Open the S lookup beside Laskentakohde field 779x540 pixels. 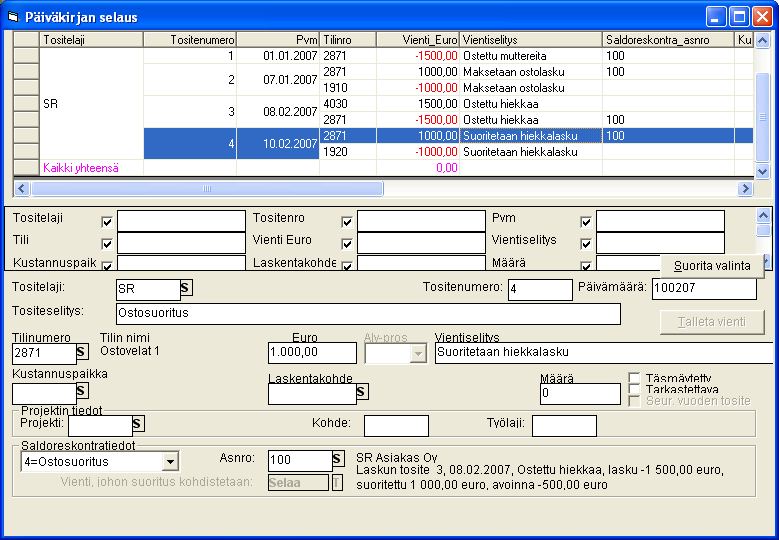(362, 391)
